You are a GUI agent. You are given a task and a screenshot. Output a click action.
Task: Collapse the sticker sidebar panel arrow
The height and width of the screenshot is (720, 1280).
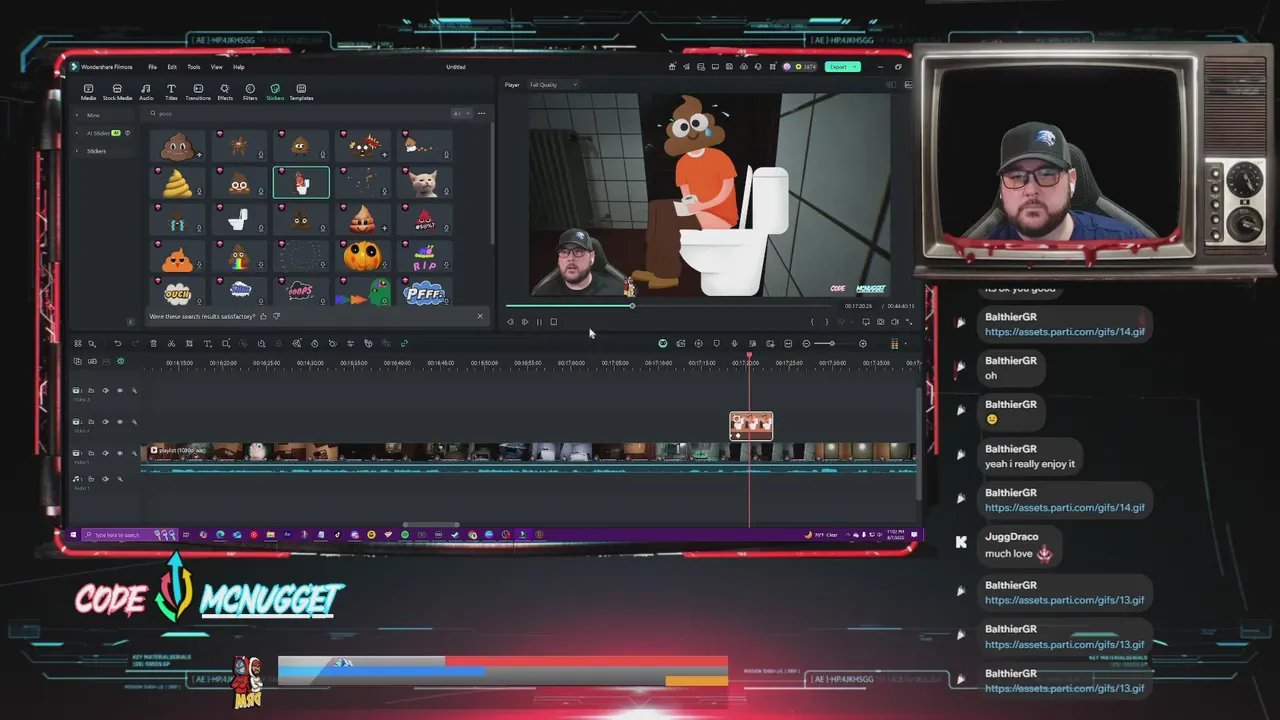131,321
